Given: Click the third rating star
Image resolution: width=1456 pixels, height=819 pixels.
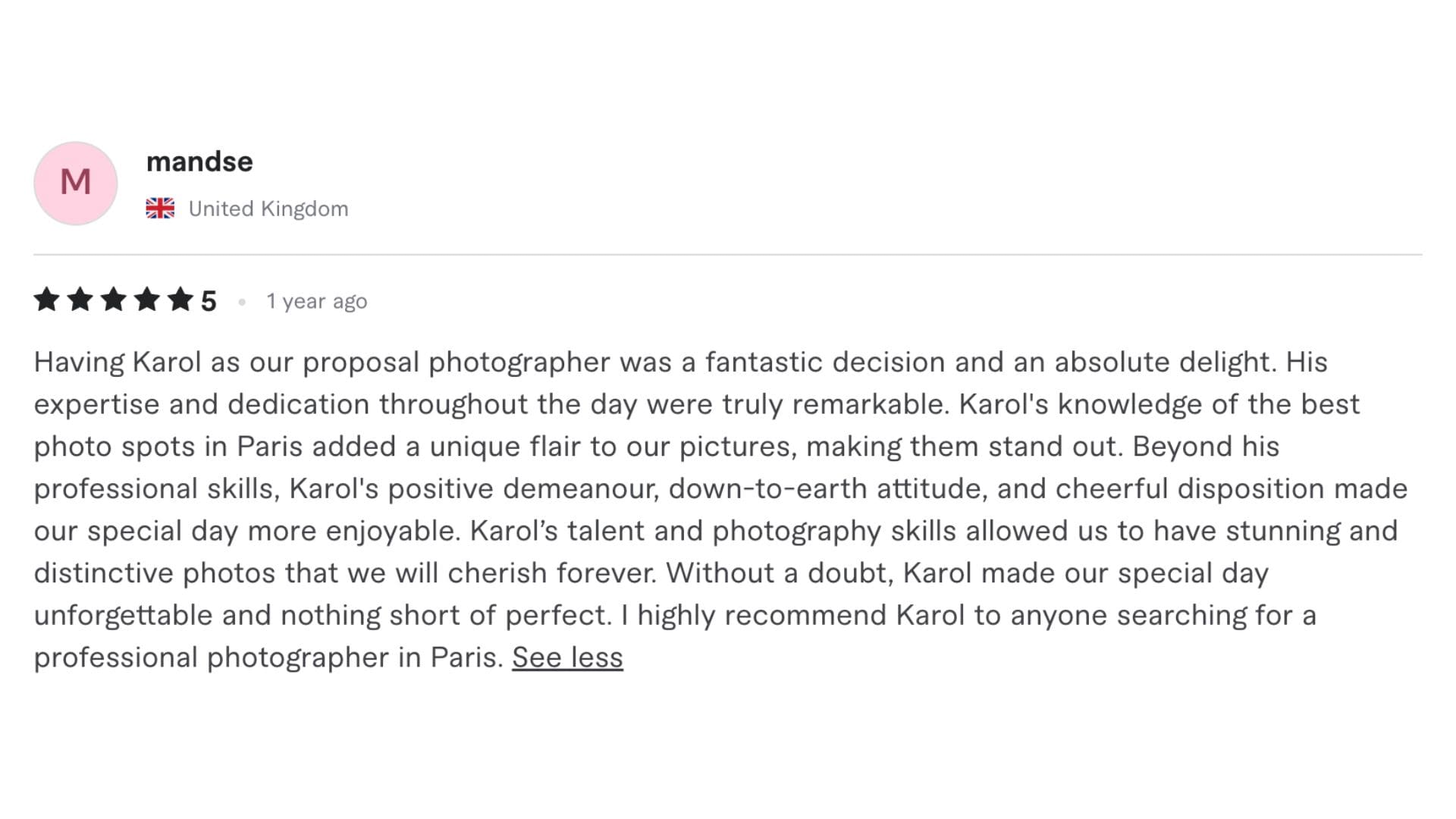Looking at the screenshot, I should pyautogui.click(x=114, y=300).
